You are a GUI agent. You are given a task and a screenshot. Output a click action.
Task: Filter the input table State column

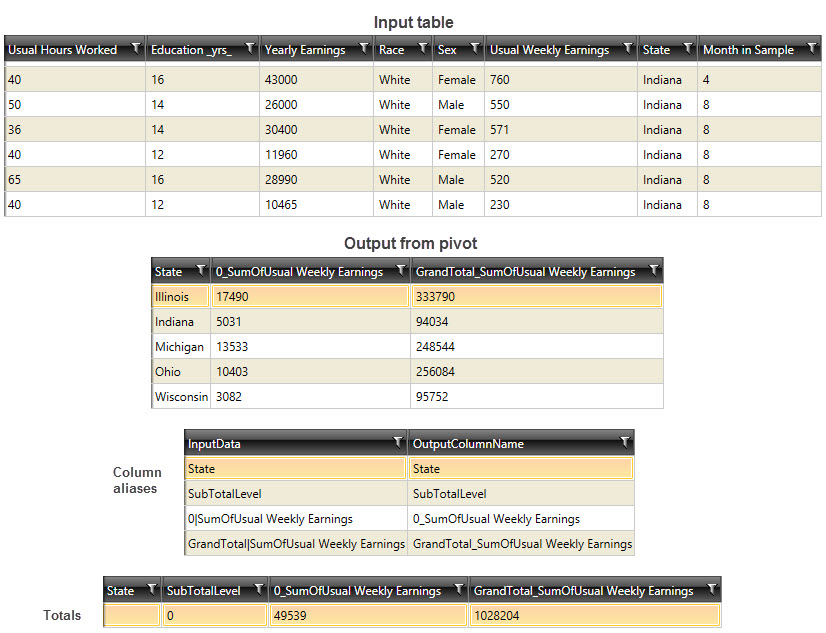(x=688, y=48)
